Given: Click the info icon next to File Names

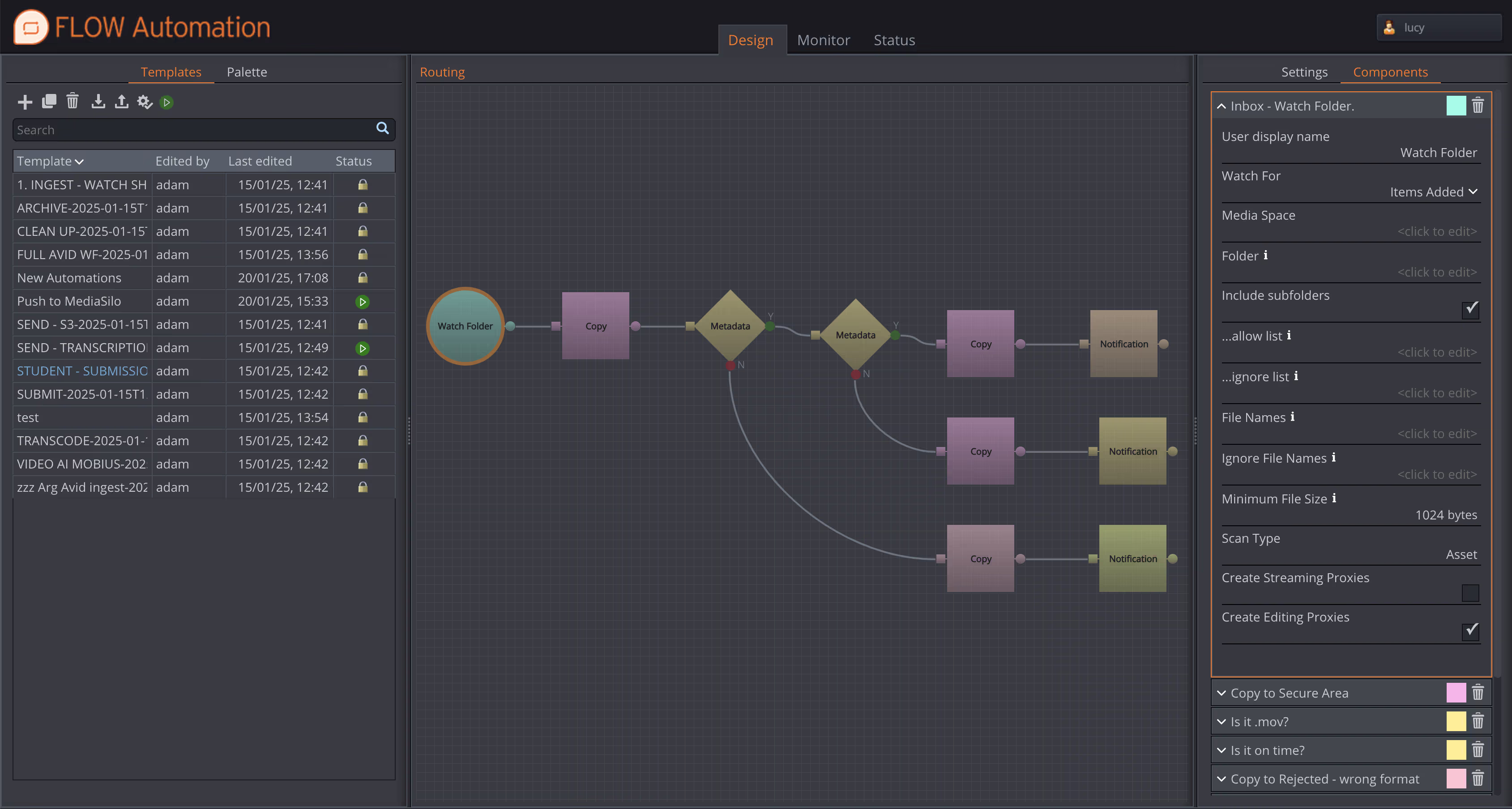Looking at the screenshot, I should (x=1293, y=417).
